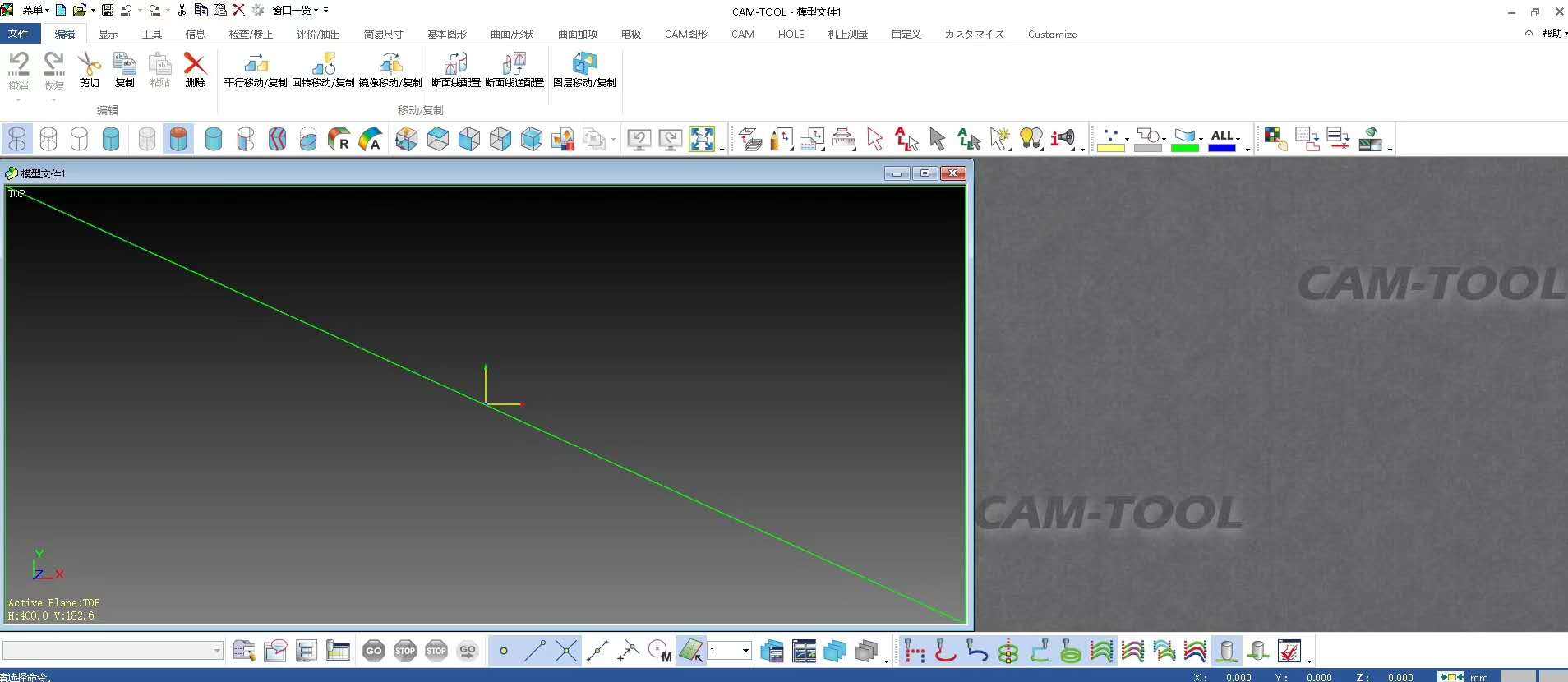
Task: Click the save floppy disk icon in title bar
Action: (107, 10)
